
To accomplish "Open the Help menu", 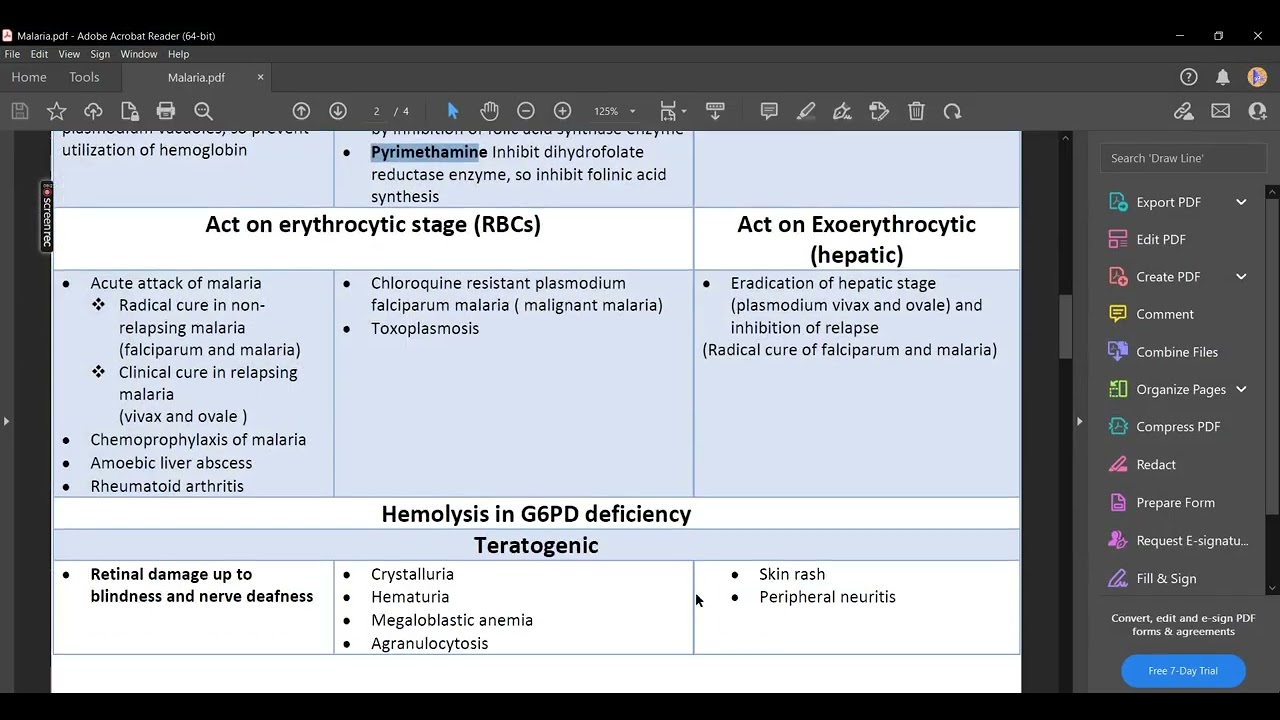I will 178,54.
